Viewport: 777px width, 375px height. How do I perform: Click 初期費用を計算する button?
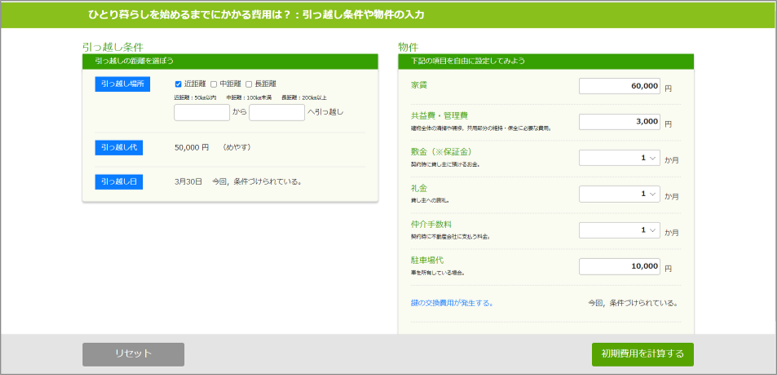click(x=643, y=354)
